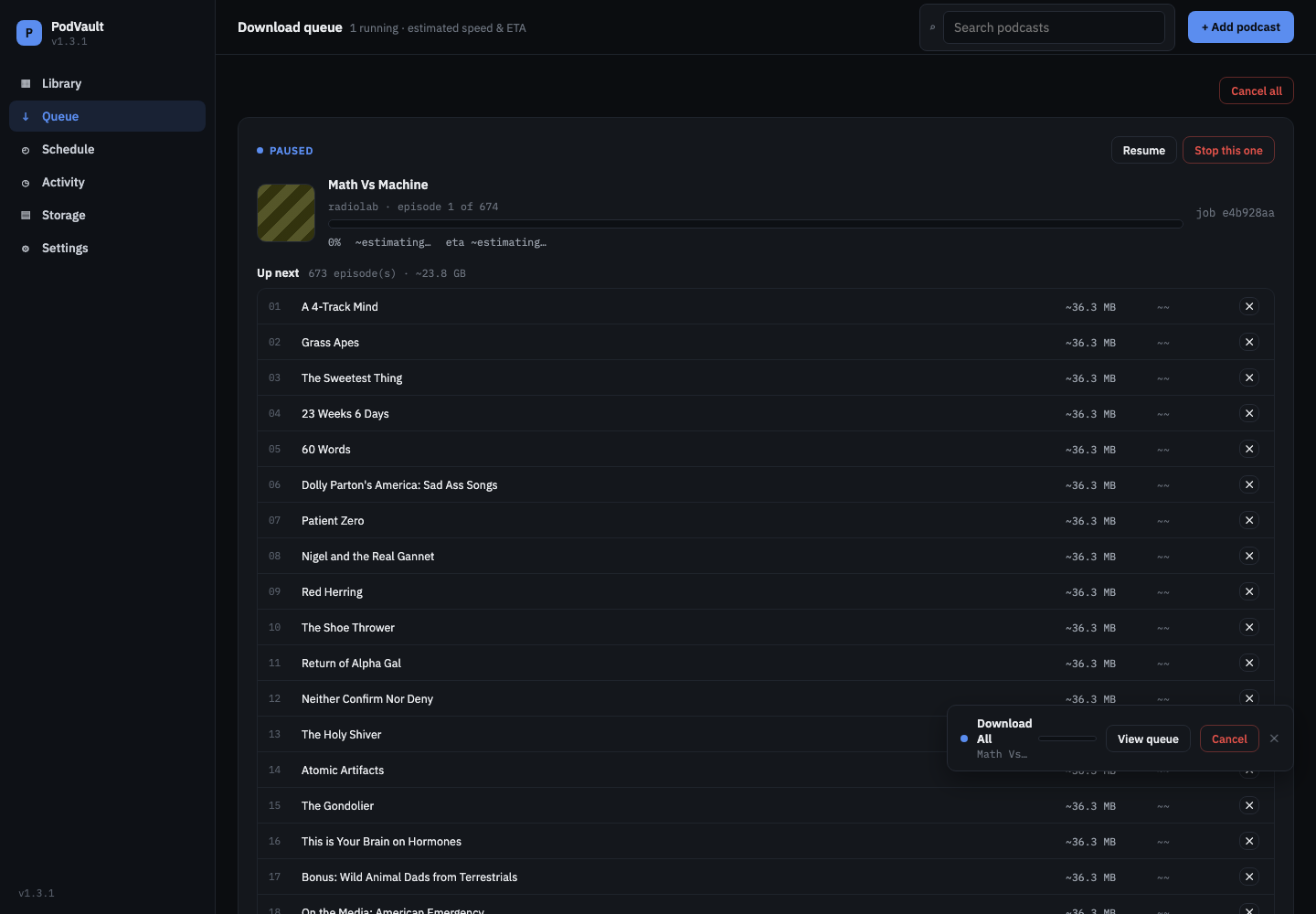The image size is (1316, 914).
Task: Dismiss the Download All notification toast
Action: [x=1274, y=739]
